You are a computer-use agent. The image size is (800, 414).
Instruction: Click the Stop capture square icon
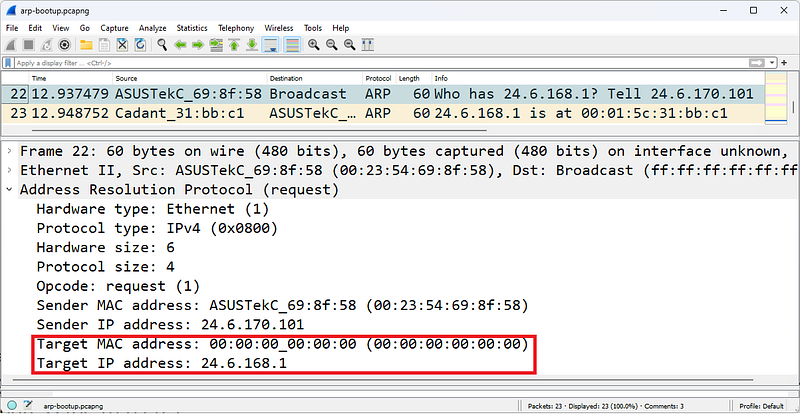click(x=29, y=45)
